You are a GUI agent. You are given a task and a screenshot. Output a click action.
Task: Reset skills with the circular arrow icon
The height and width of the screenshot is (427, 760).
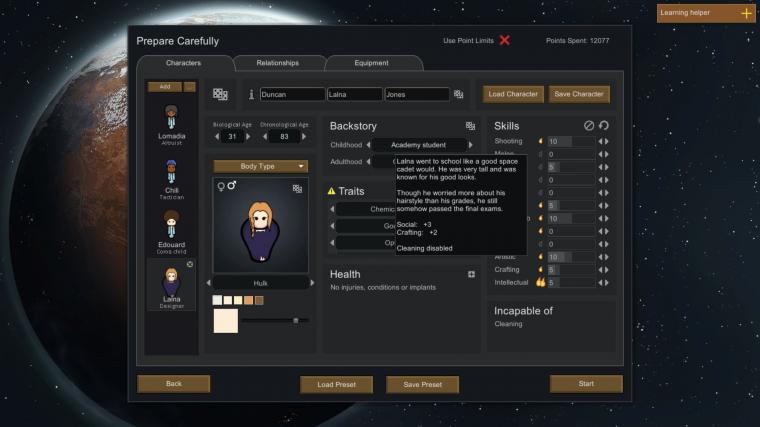pyautogui.click(x=604, y=126)
